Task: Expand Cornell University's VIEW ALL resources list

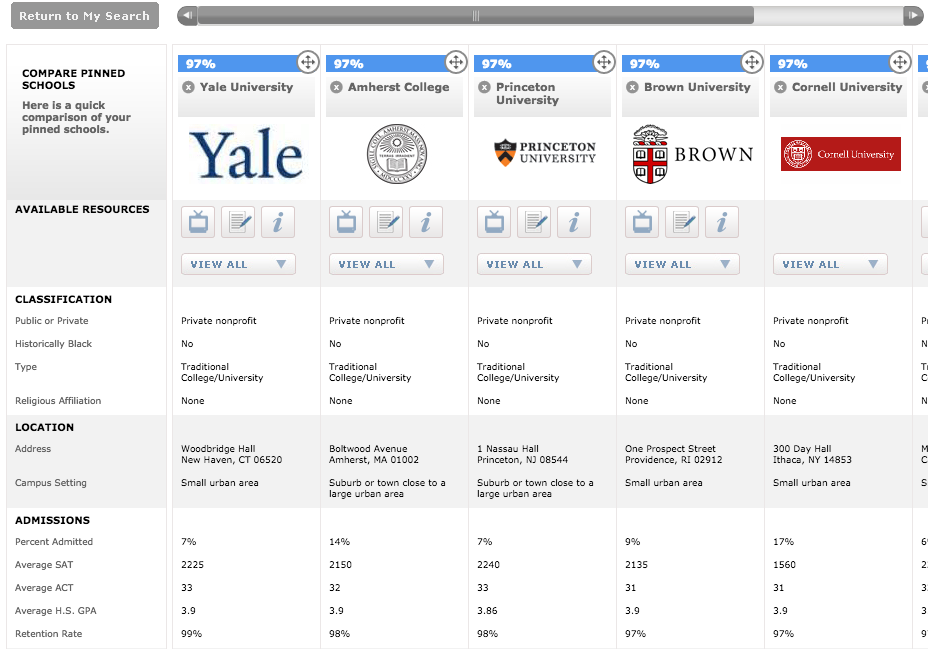Action: 830,264
